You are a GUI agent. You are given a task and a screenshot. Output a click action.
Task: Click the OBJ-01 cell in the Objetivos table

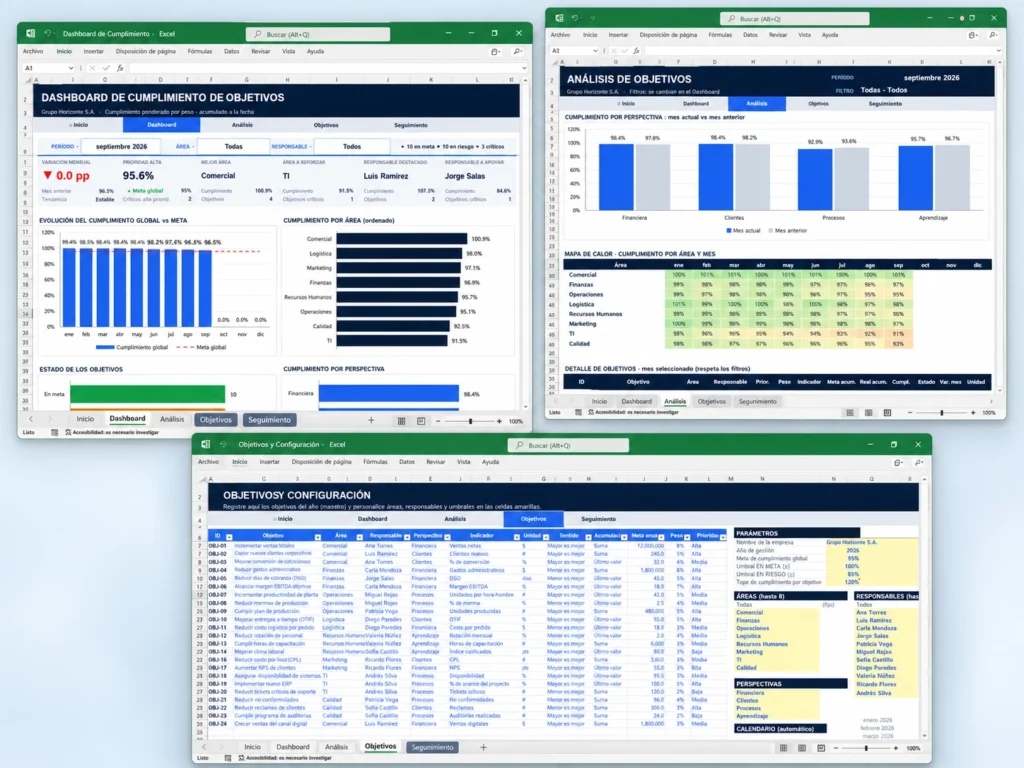pos(217,545)
